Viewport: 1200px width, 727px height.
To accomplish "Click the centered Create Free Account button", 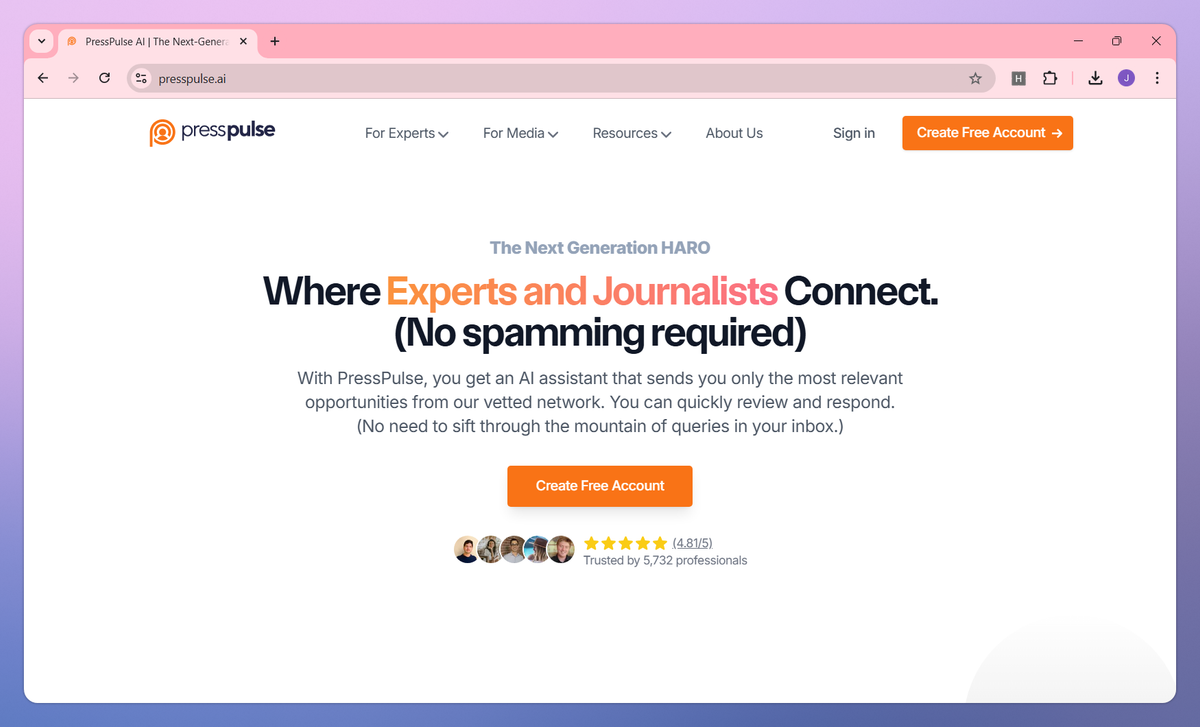I will click(600, 485).
